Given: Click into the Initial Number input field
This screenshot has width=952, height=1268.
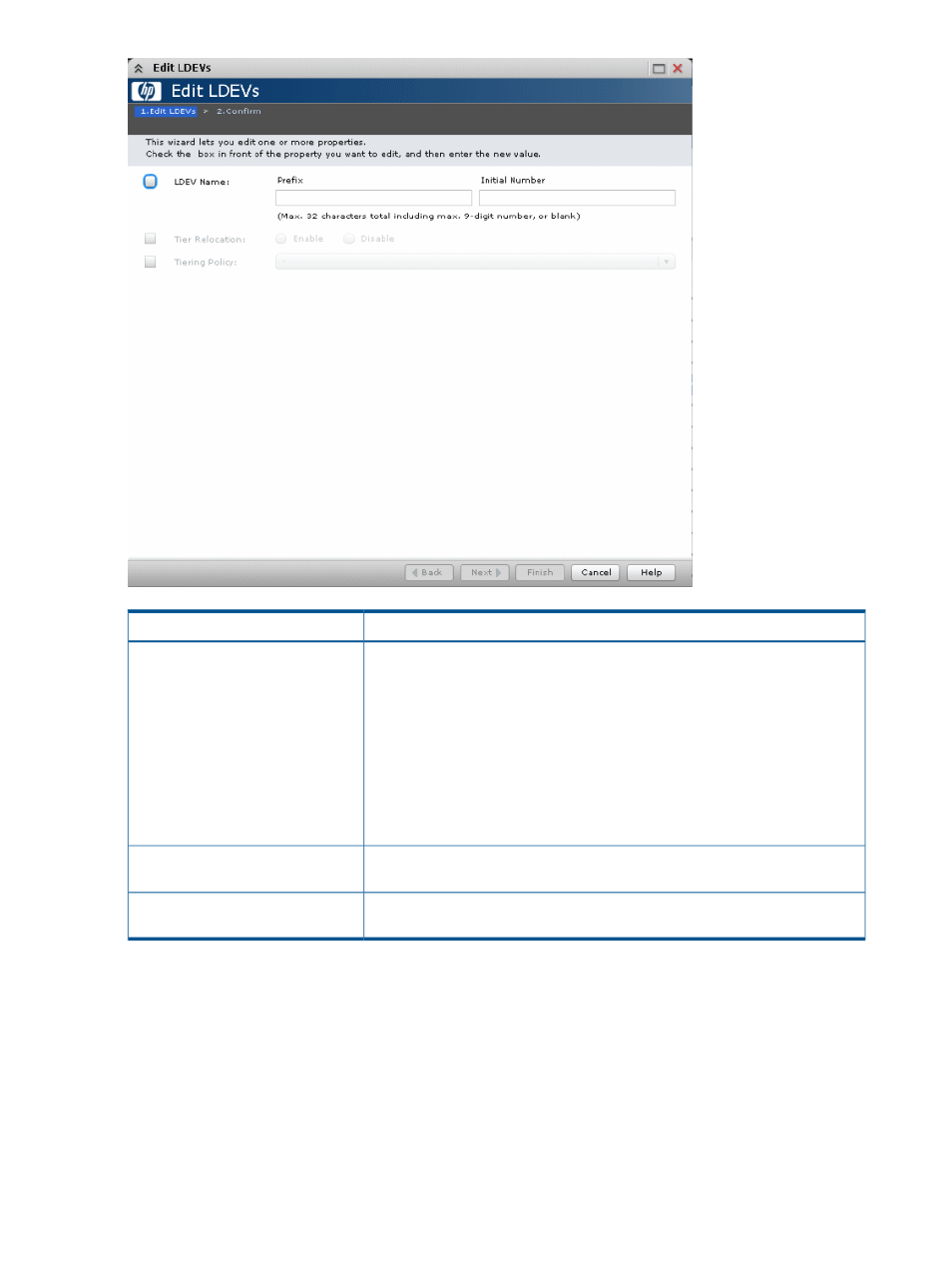Looking at the screenshot, I should point(577,198).
